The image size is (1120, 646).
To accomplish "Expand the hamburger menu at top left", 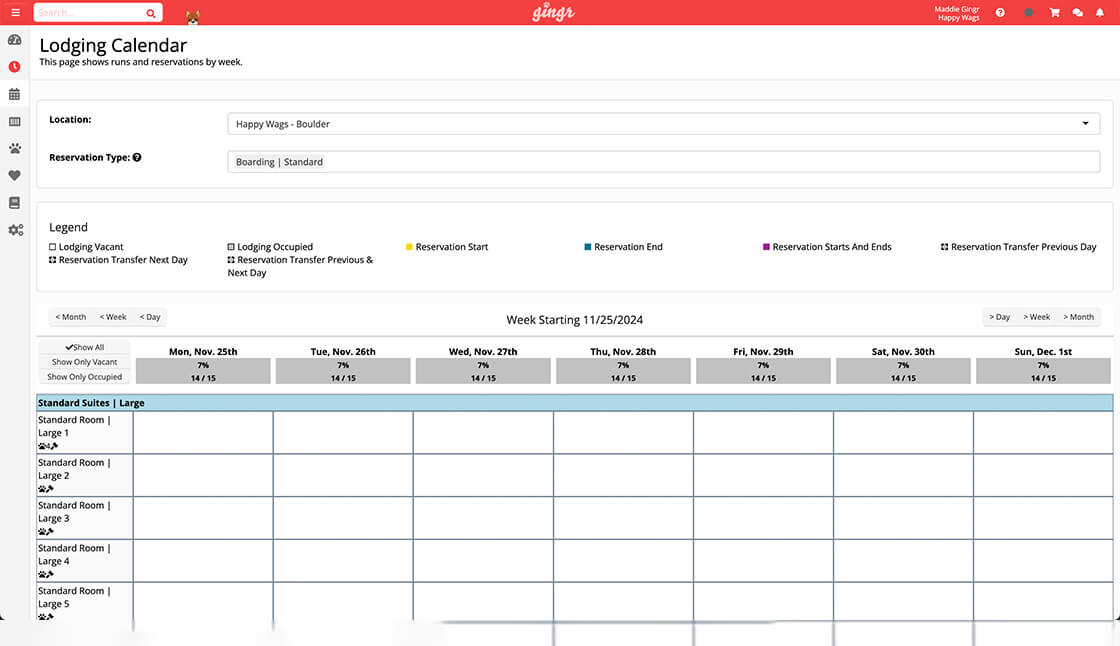I will 14,12.
